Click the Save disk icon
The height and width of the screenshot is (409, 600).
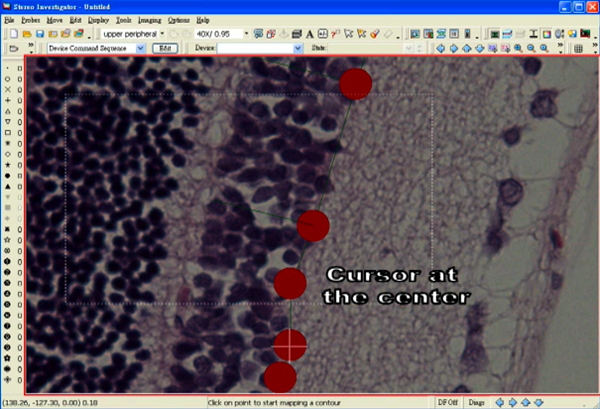pos(38,33)
